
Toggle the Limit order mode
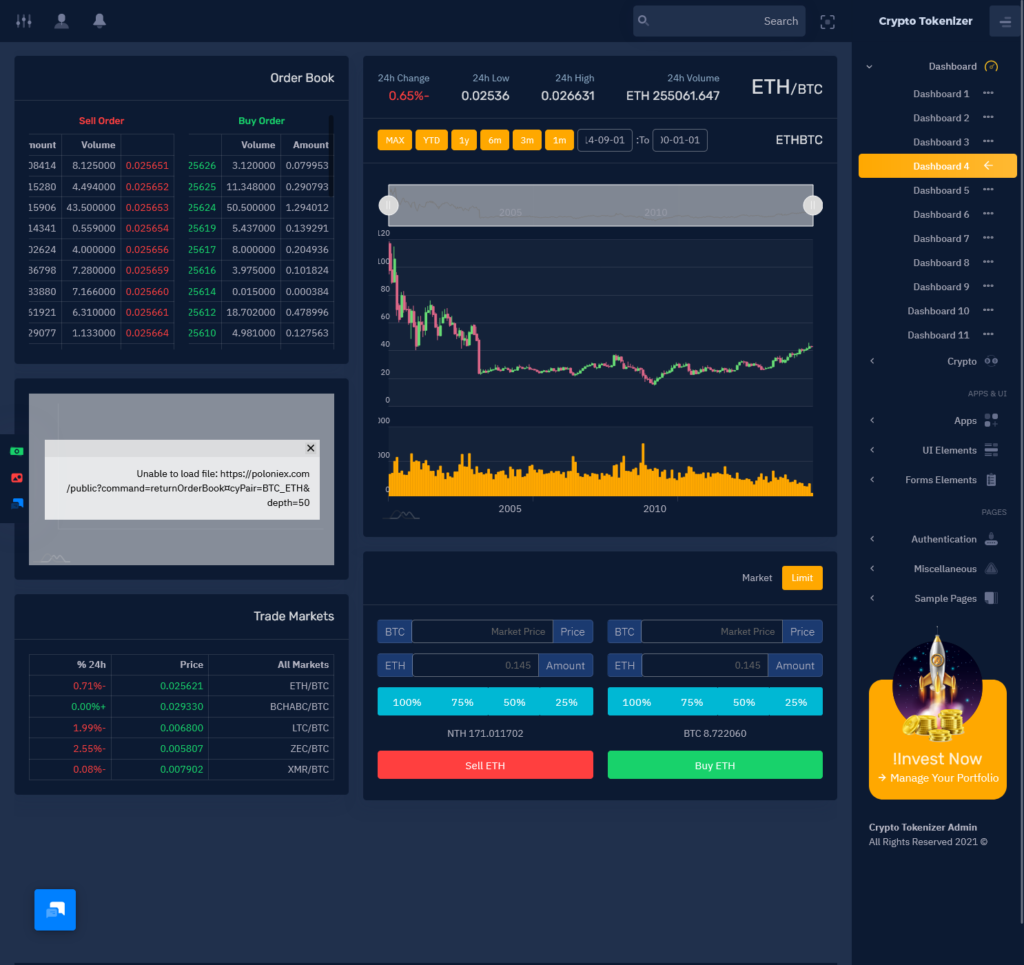(802, 577)
